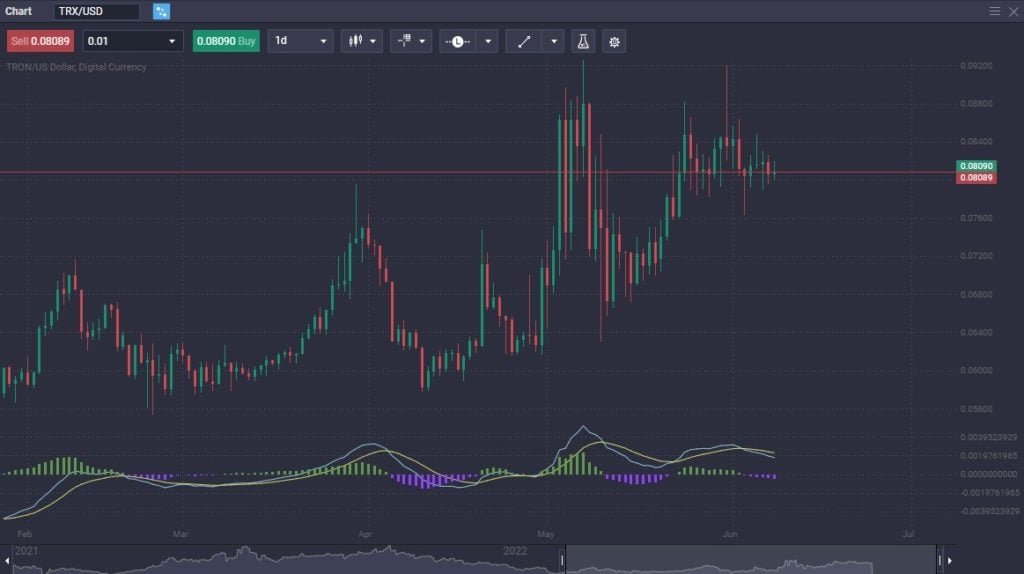Expand the drawing tools dropdown arrow

click(x=554, y=41)
